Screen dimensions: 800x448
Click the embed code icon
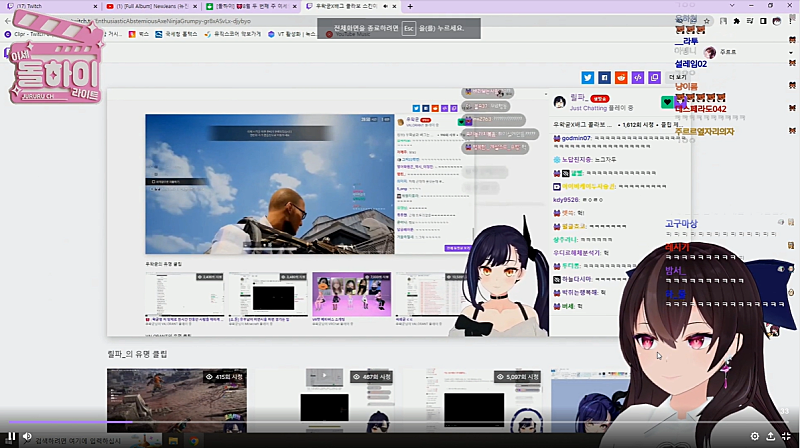(x=637, y=77)
